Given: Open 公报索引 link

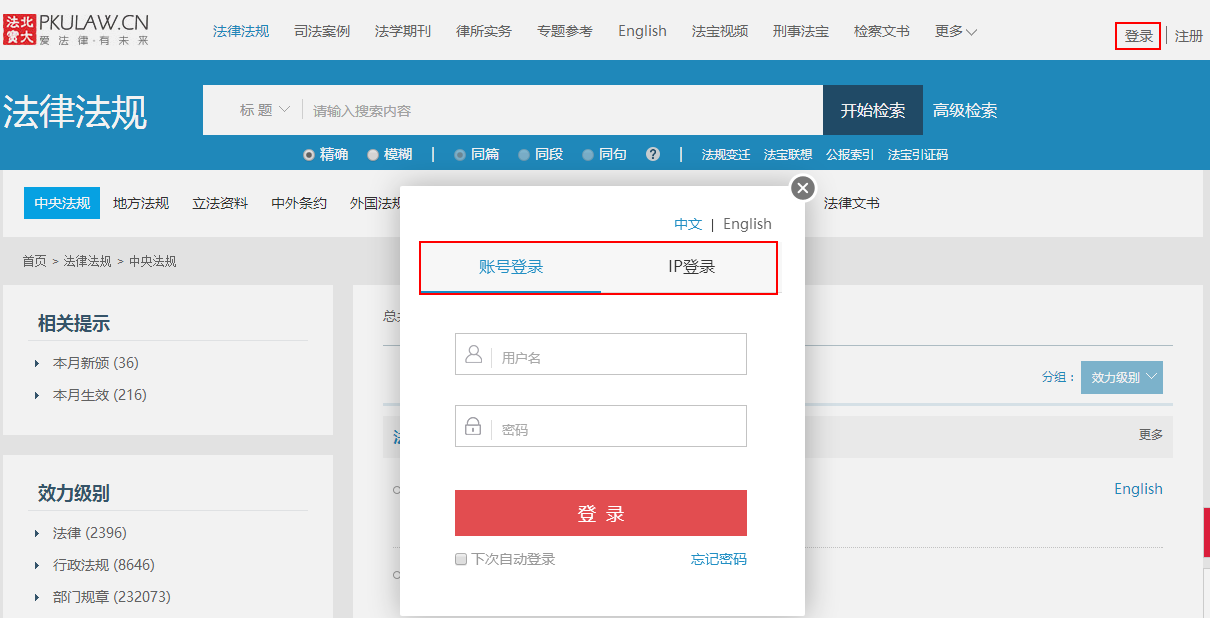Looking at the screenshot, I should click(x=850, y=155).
